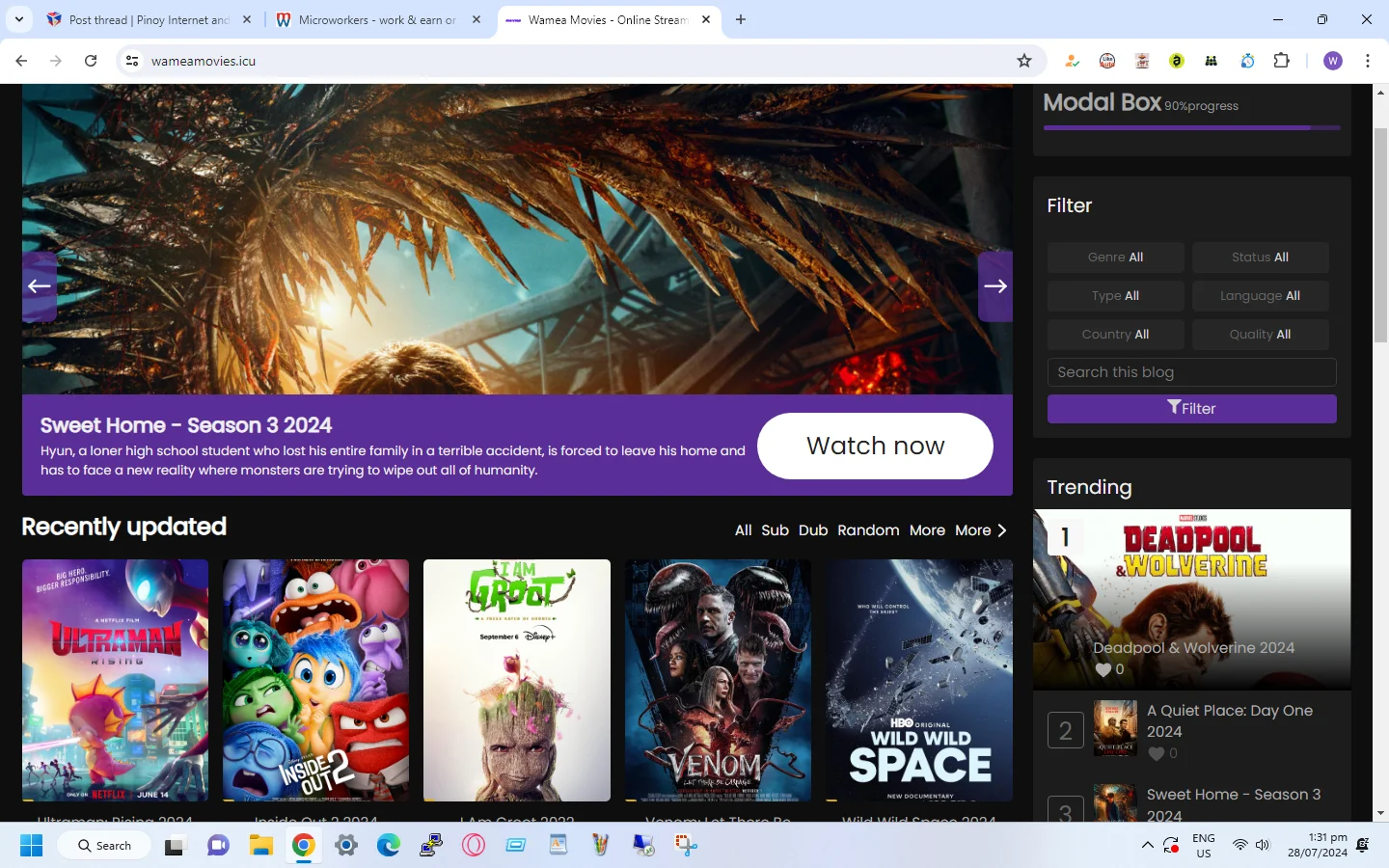Open the Sweet Home - Season 3 2024 title

(186, 425)
